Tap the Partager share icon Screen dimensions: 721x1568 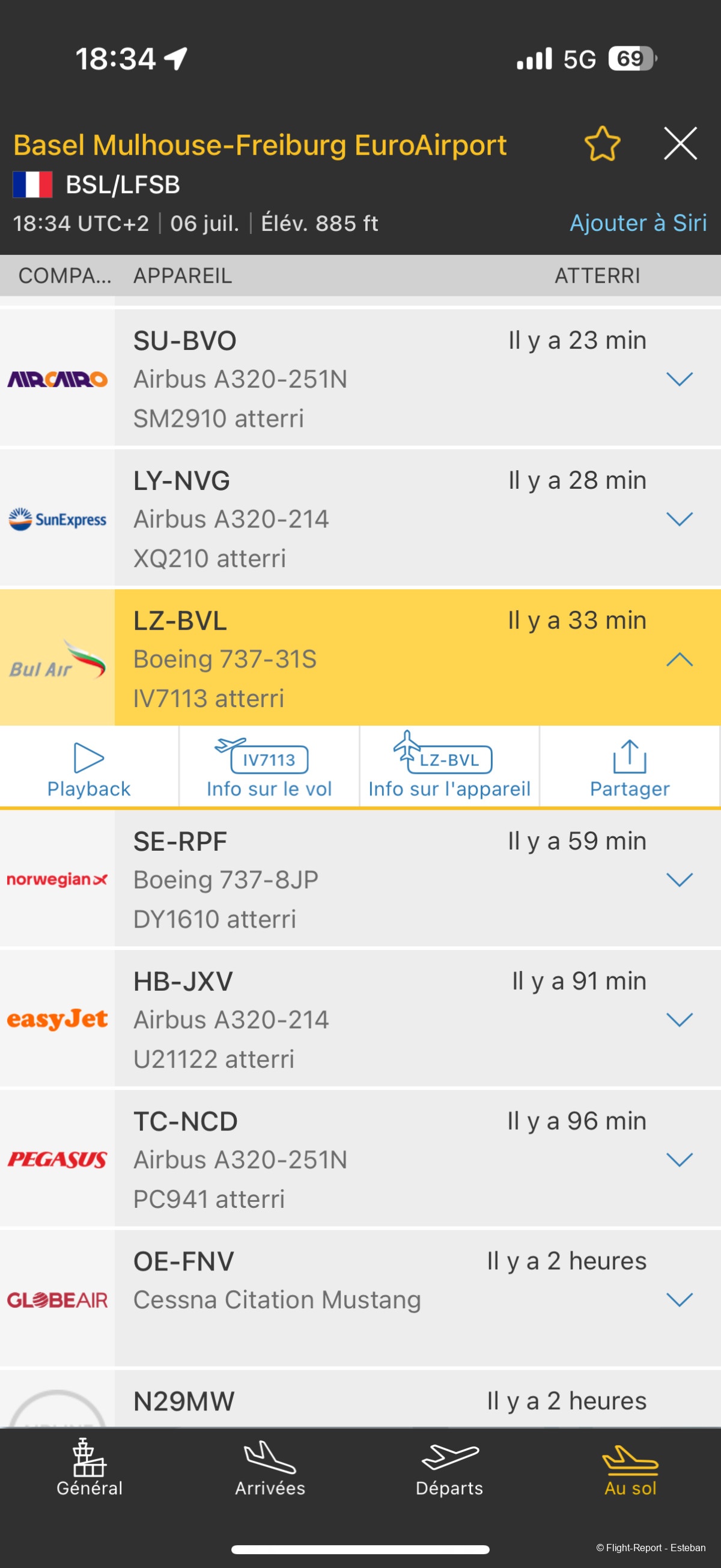point(630,768)
